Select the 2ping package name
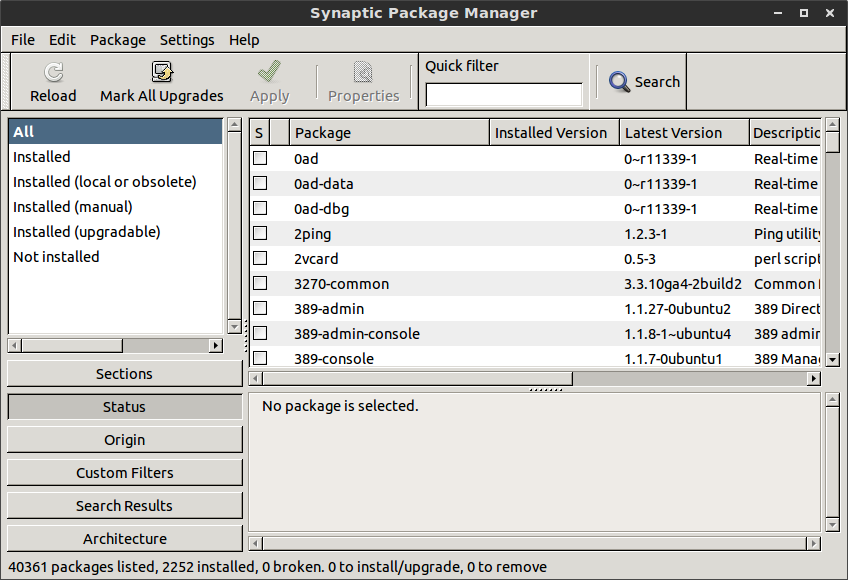848x580 pixels. [x=313, y=234]
